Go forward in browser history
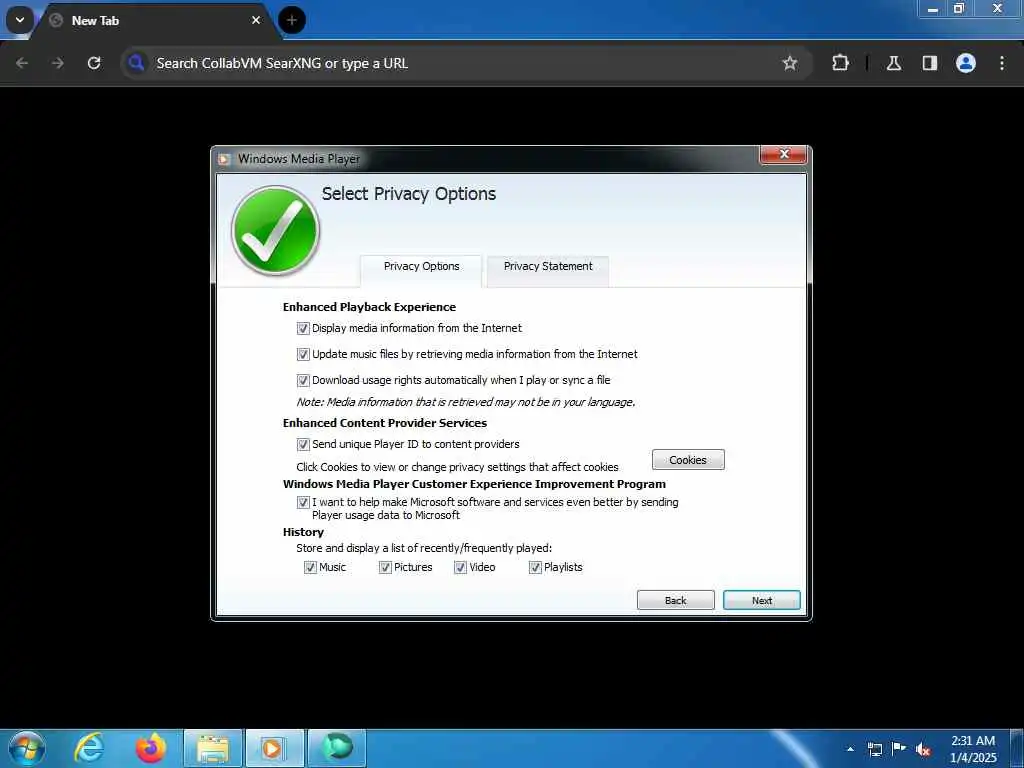The image size is (1024, 768). 58,63
